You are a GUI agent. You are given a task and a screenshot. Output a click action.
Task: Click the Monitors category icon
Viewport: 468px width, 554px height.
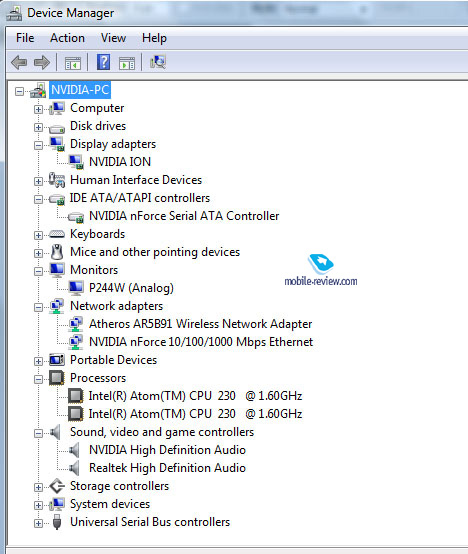pos(57,270)
